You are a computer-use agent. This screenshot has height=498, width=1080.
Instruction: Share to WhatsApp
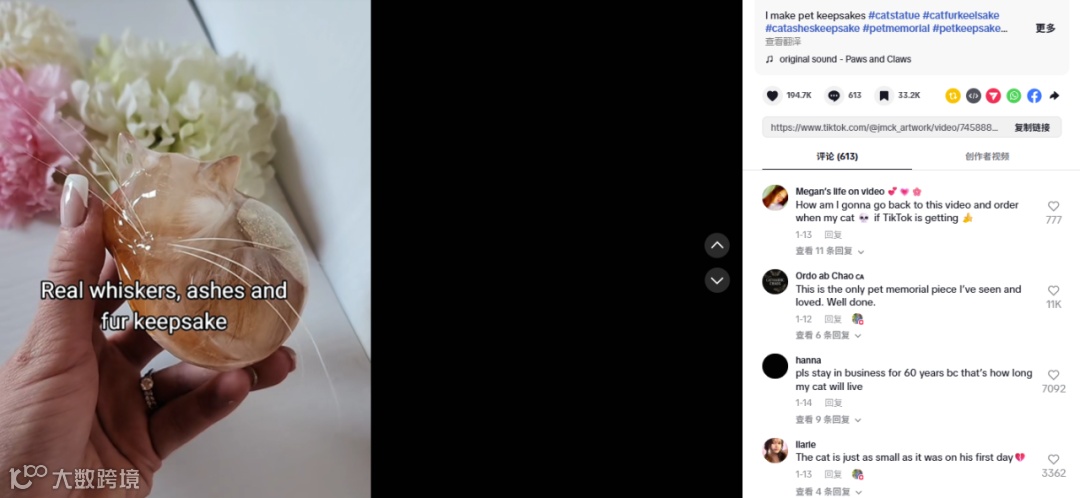click(x=1014, y=96)
